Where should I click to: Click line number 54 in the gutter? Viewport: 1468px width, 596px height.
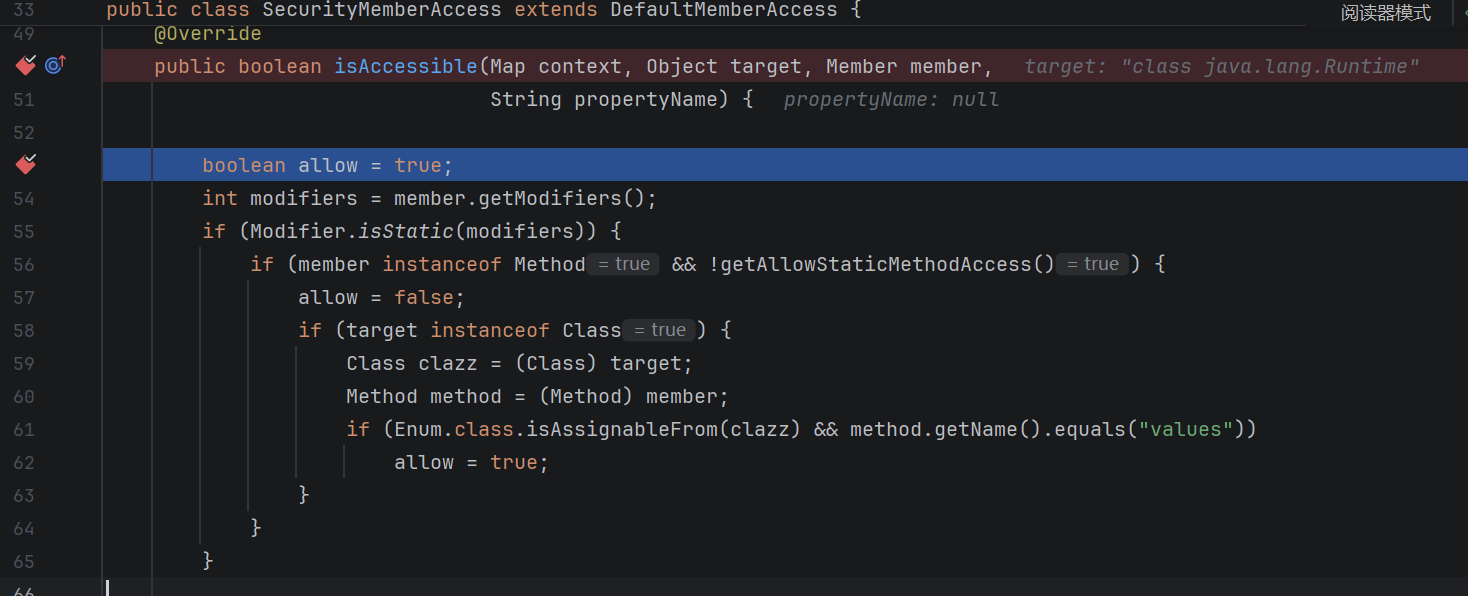click(24, 199)
